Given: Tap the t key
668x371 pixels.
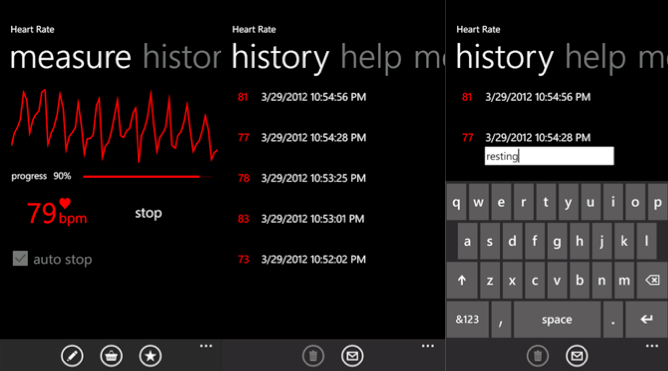Looking at the screenshot, I should pos(546,202).
